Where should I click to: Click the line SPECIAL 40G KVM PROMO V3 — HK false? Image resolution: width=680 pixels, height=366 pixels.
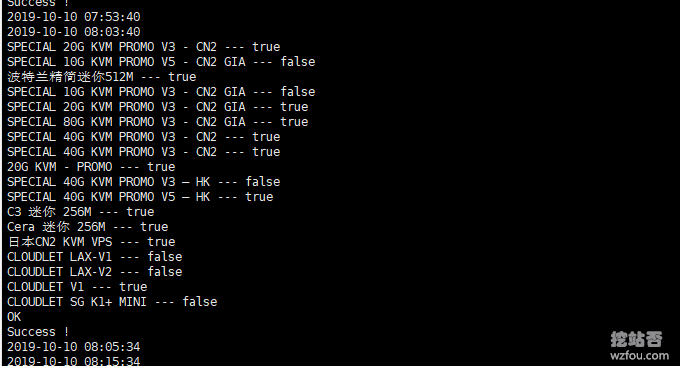point(144,182)
